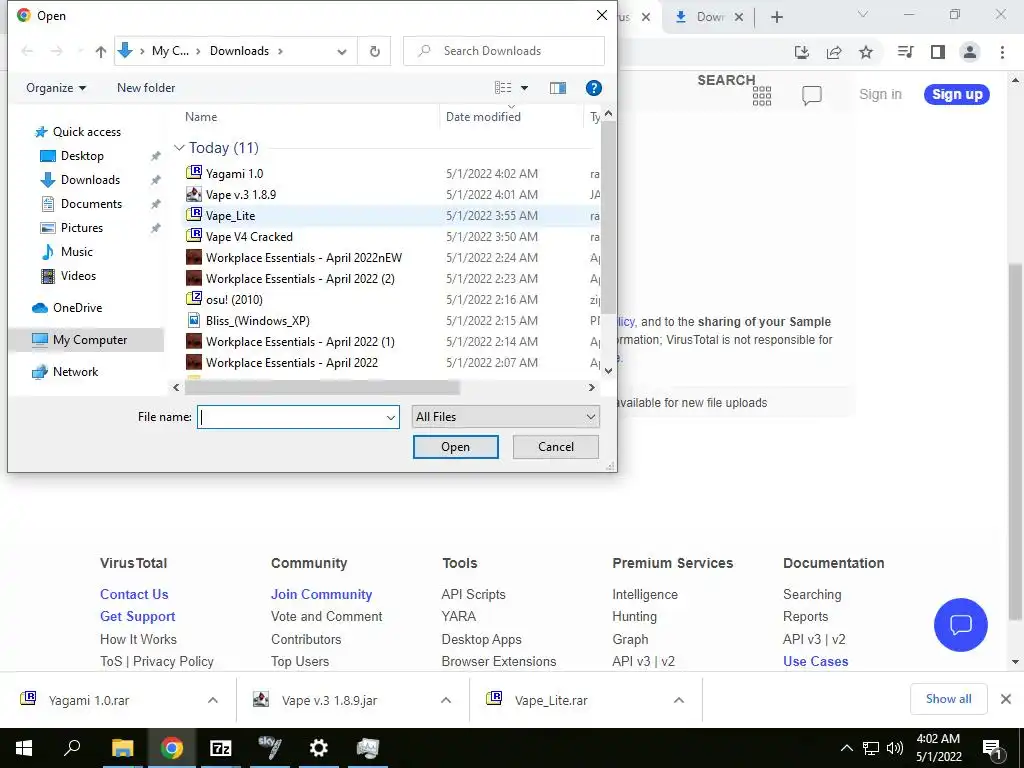Open Chrome side panel icon
This screenshot has height=768, width=1024.
tap(938, 52)
